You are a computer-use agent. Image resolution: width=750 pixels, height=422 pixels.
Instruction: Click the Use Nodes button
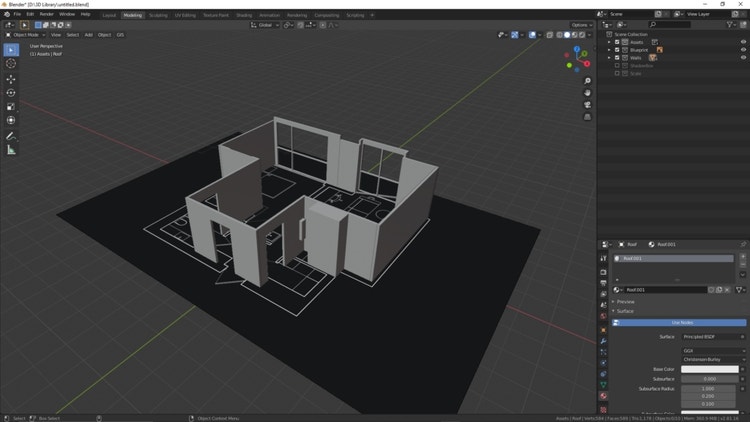click(x=683, y=323)
